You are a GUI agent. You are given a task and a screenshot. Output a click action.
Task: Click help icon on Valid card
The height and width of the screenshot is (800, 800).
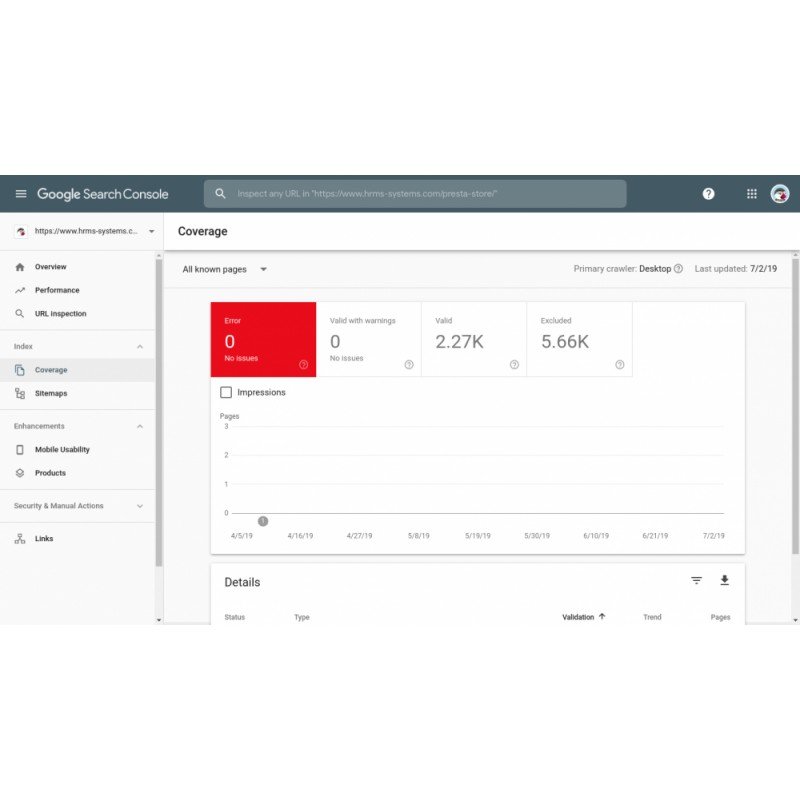[x=514, y=364]
